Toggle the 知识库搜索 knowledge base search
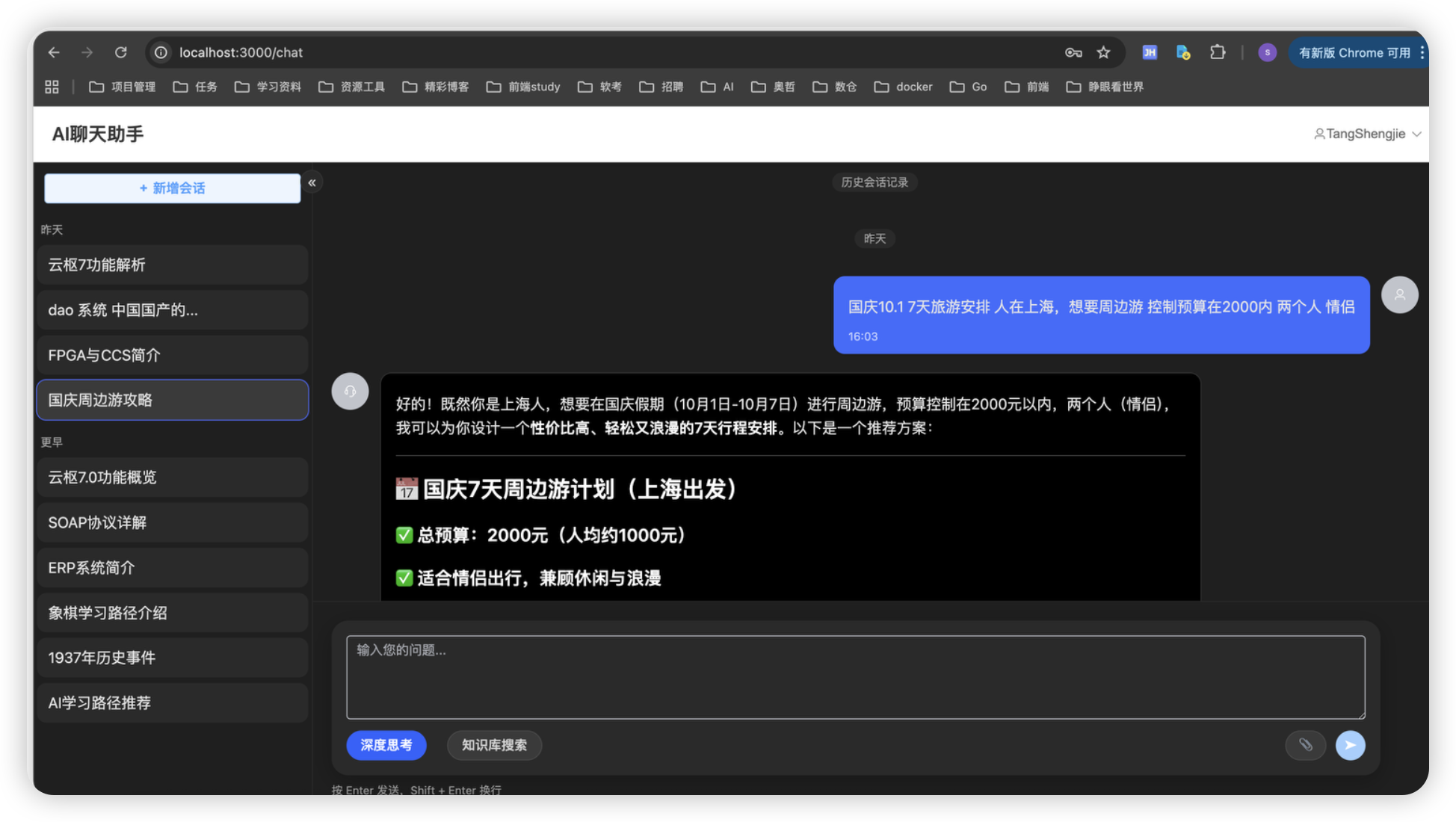This screenshot has width=1456, height=822. click(x=494, y=745)
